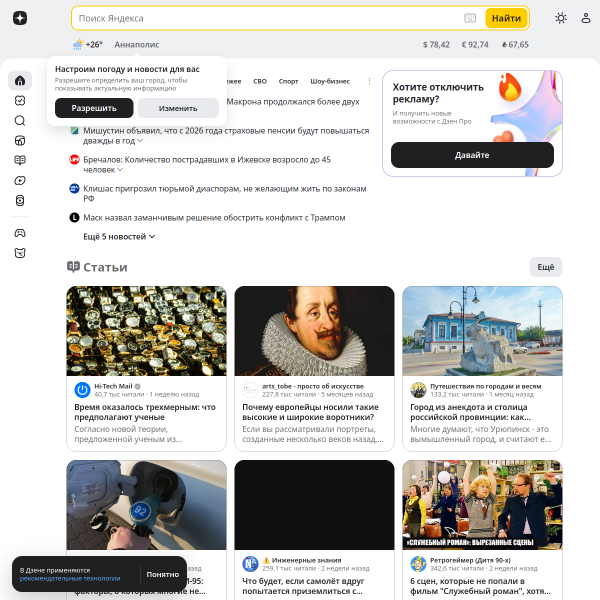This screenshot has height=600, width=600.
Task: Click Понятно in the recommendations notice
Action: click(x=163, y=574)
